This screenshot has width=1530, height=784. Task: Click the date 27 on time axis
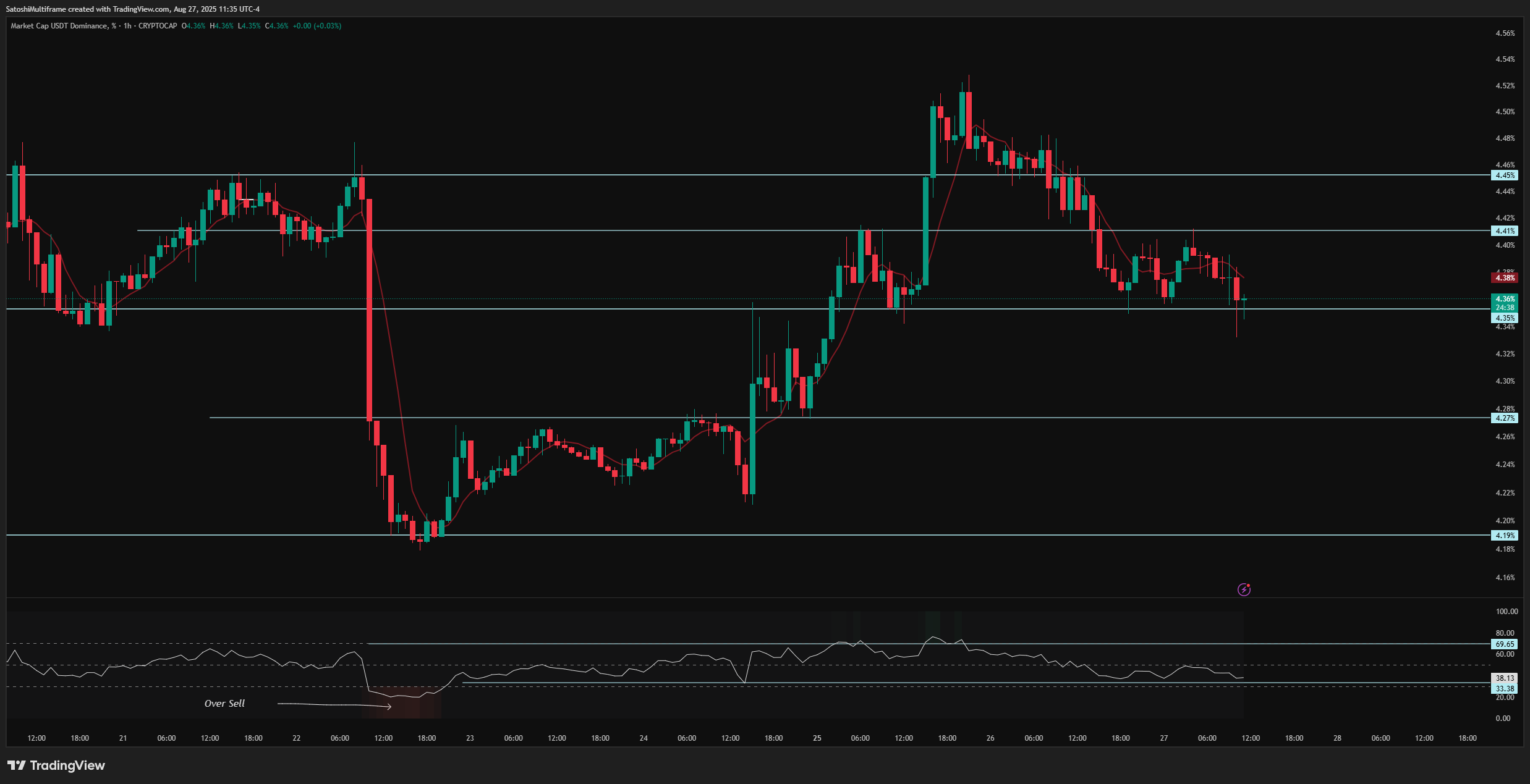tap(1164, 738)
